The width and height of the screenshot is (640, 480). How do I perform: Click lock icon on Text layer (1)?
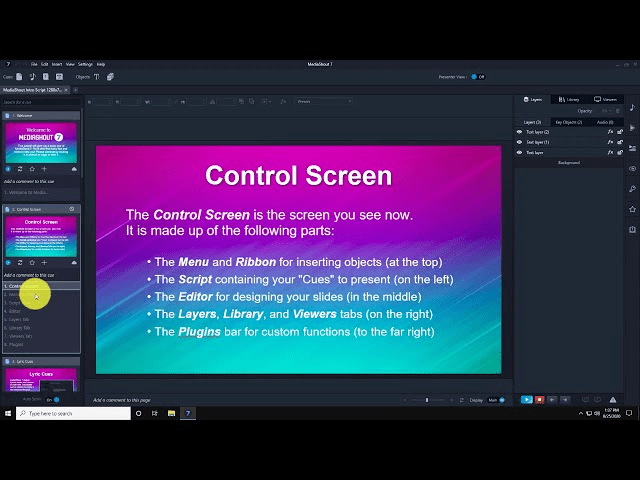[620, 142]
